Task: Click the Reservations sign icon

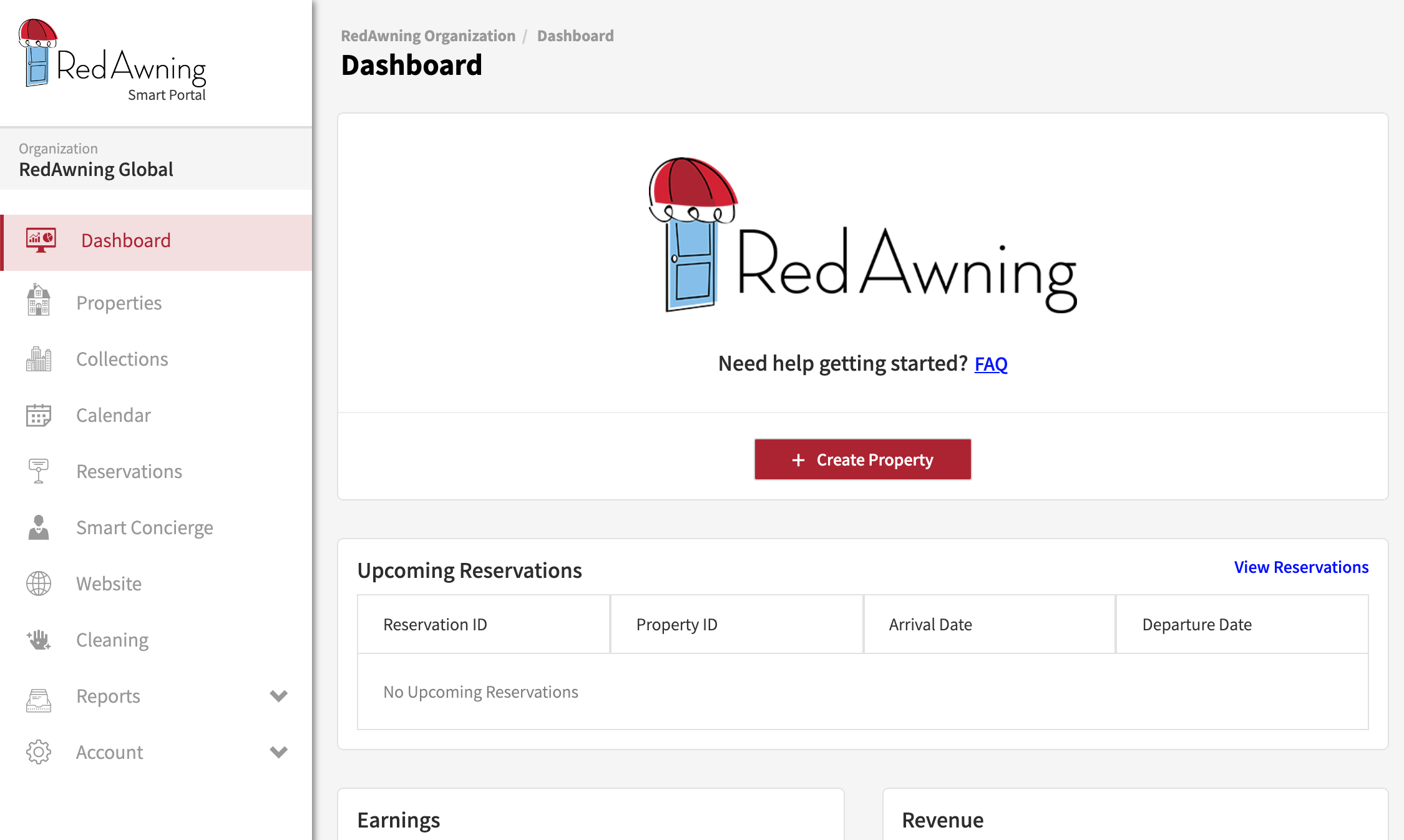Action: pyautogui.click(x=39, y=471)
